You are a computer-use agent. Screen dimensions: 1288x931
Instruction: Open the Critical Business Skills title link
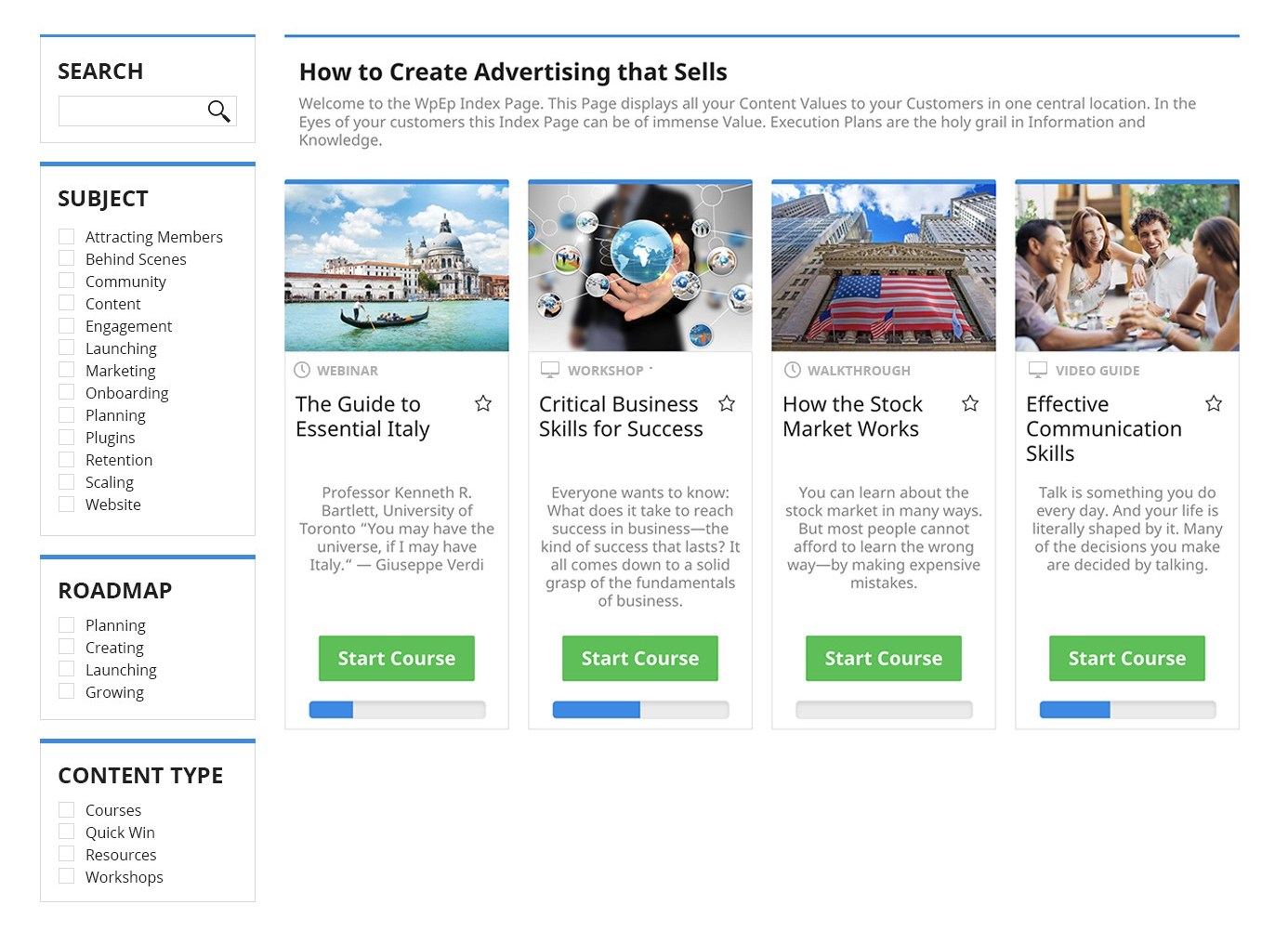coord(621,416)
